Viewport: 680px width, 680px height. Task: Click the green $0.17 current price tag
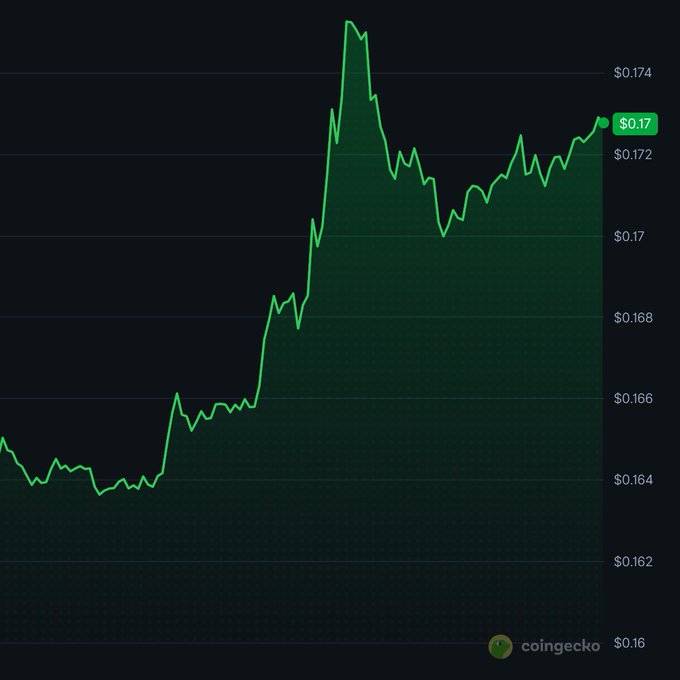click(x=635, y=124)
